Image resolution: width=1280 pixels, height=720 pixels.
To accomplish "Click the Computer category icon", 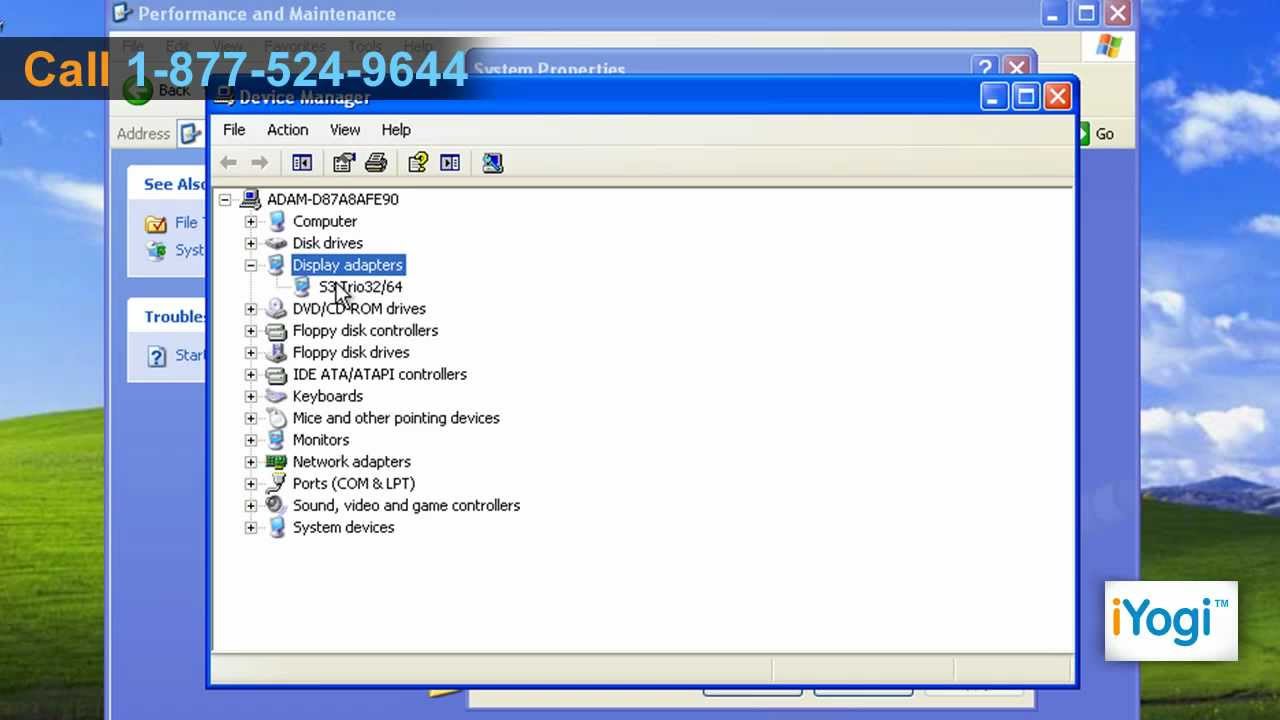I will (x=276, y=221).
